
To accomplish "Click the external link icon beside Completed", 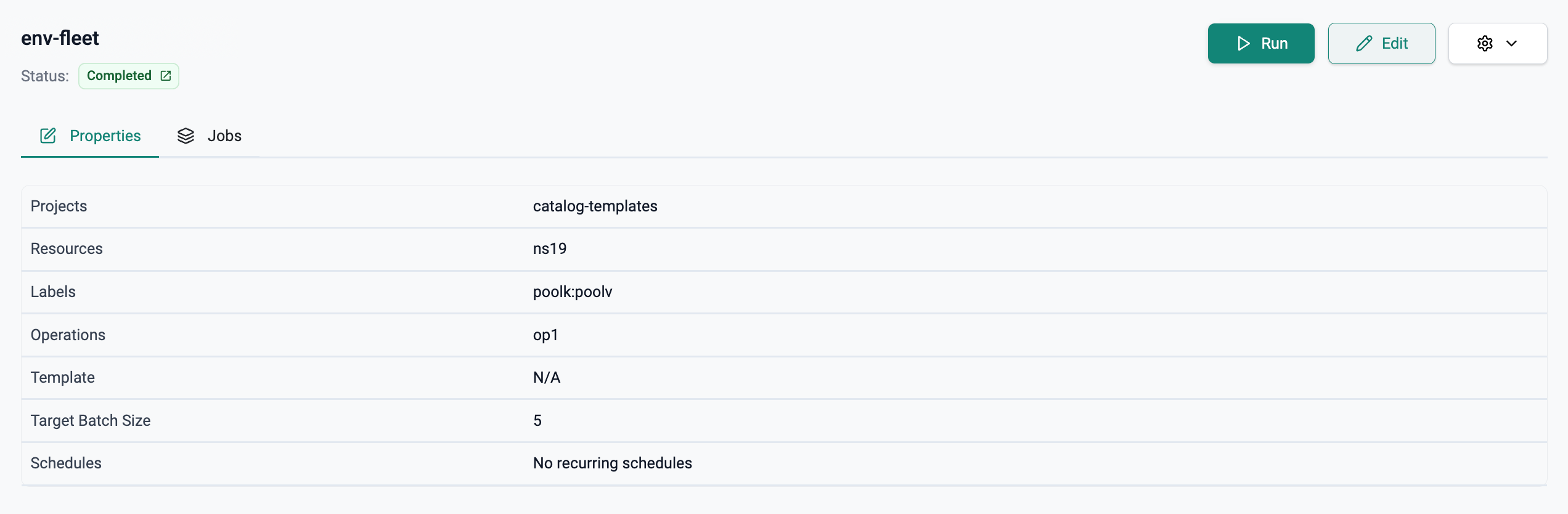I will (x=166, y=76).
